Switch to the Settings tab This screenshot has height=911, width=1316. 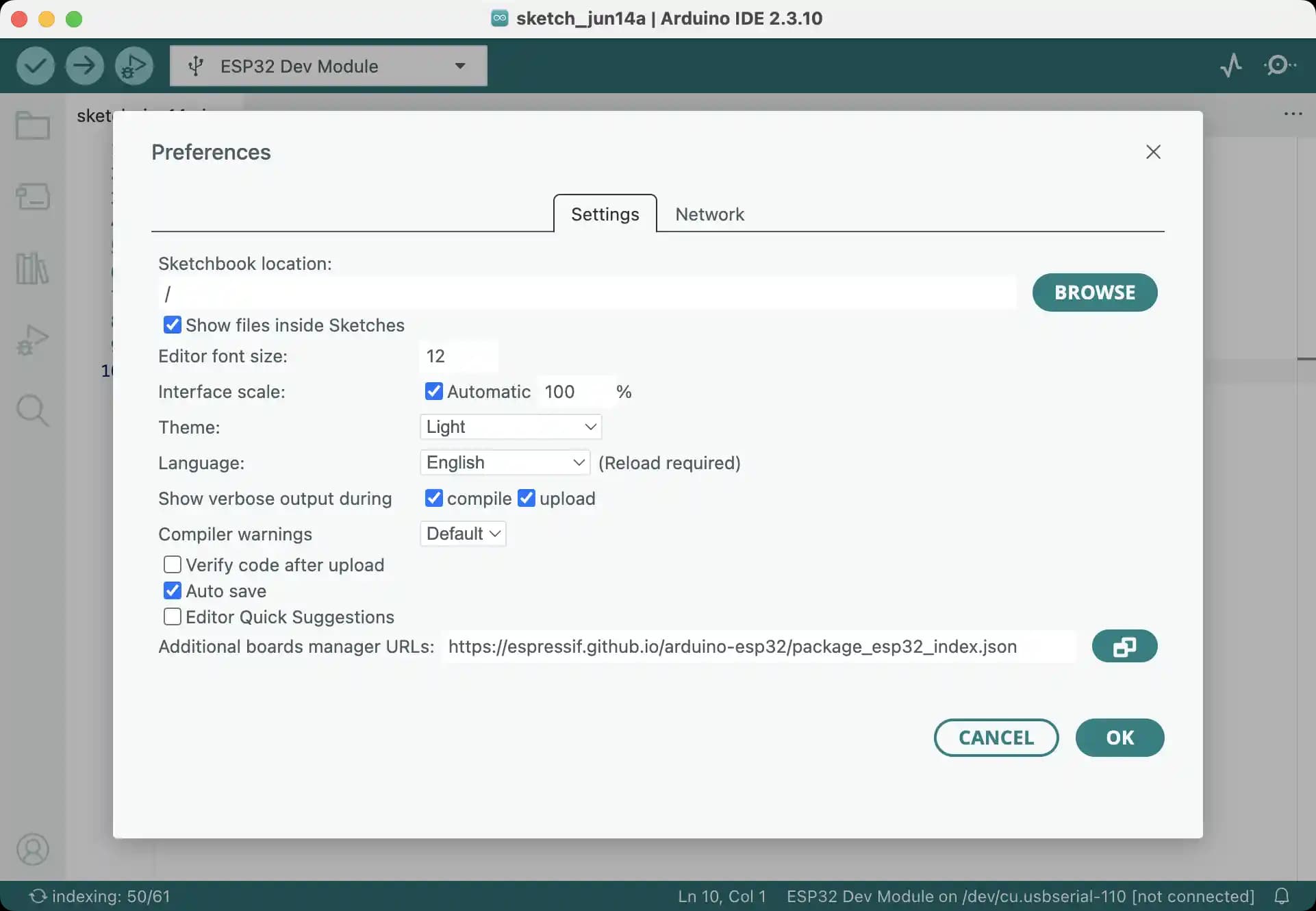click(x=605, y=214)
